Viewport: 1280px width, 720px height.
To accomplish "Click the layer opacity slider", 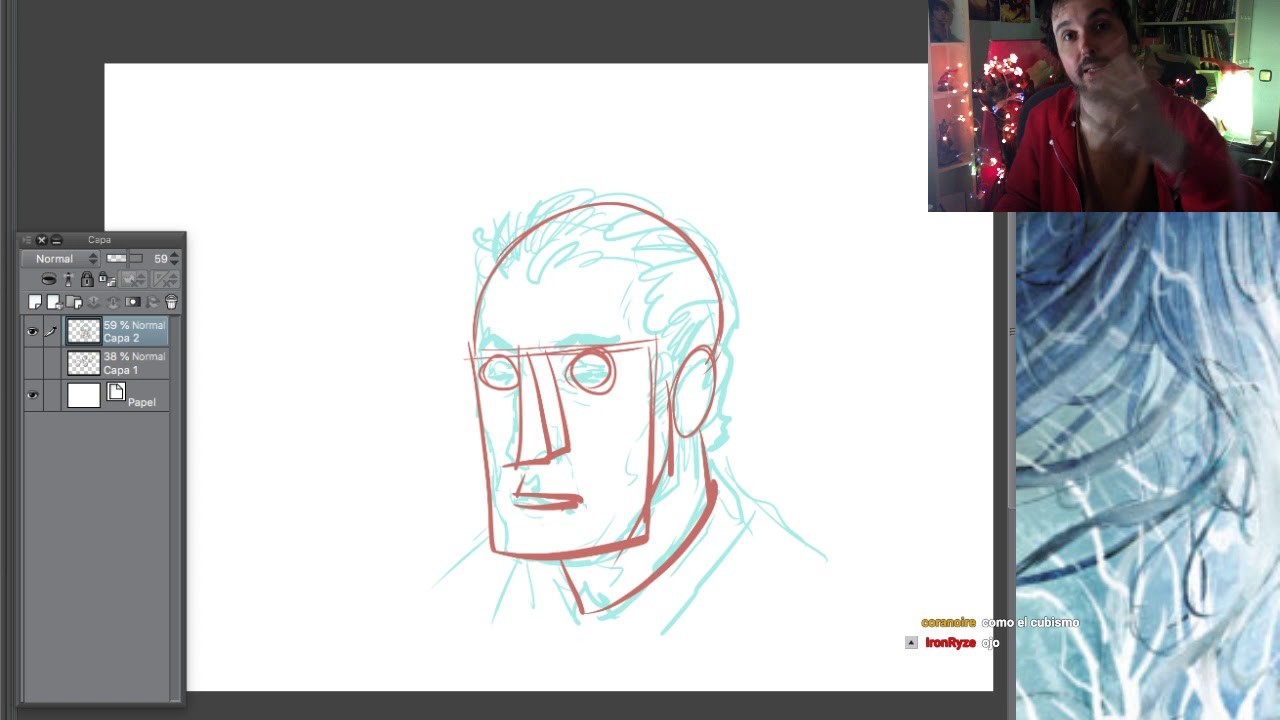I will 124,259.
